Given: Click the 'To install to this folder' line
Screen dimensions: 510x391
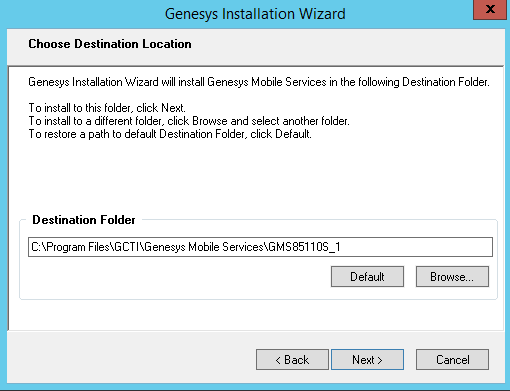Looking at the screenshot, I should click(107, 108).
